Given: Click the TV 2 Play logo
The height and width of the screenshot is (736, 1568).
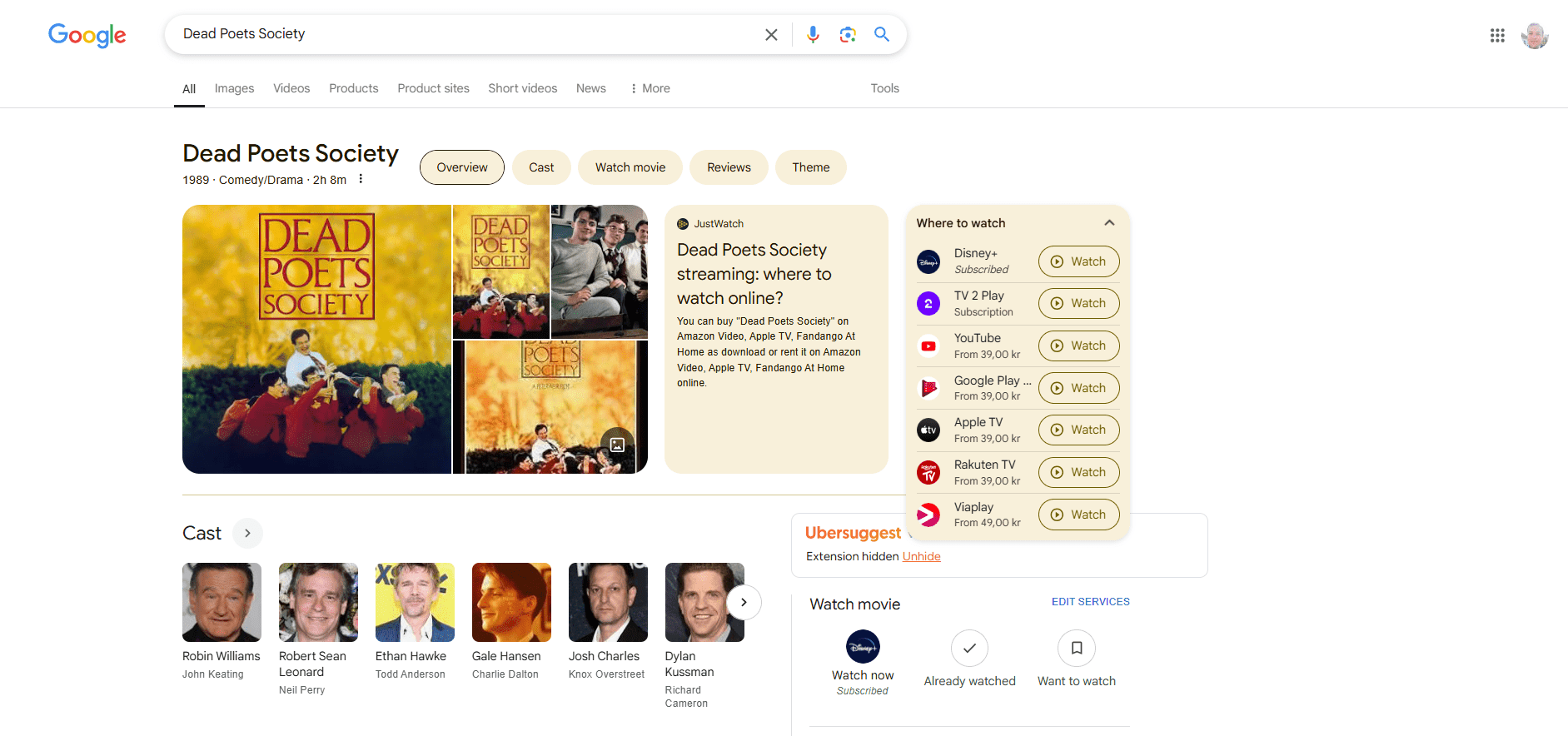Looking at the screenshot, I should pyautogui.click(x=928, y=304).
